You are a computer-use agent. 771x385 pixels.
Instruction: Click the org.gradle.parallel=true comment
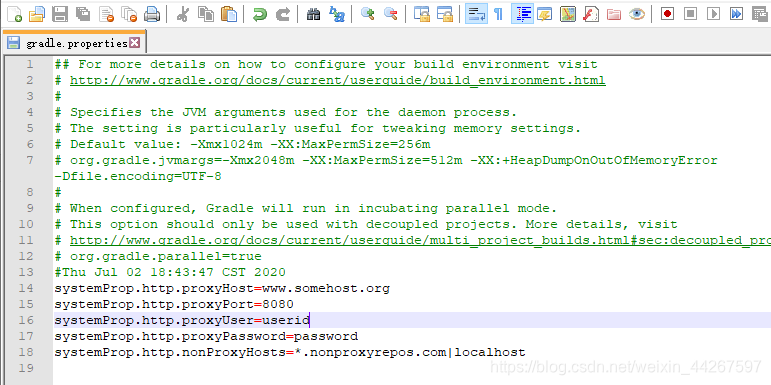coord(158,257)
